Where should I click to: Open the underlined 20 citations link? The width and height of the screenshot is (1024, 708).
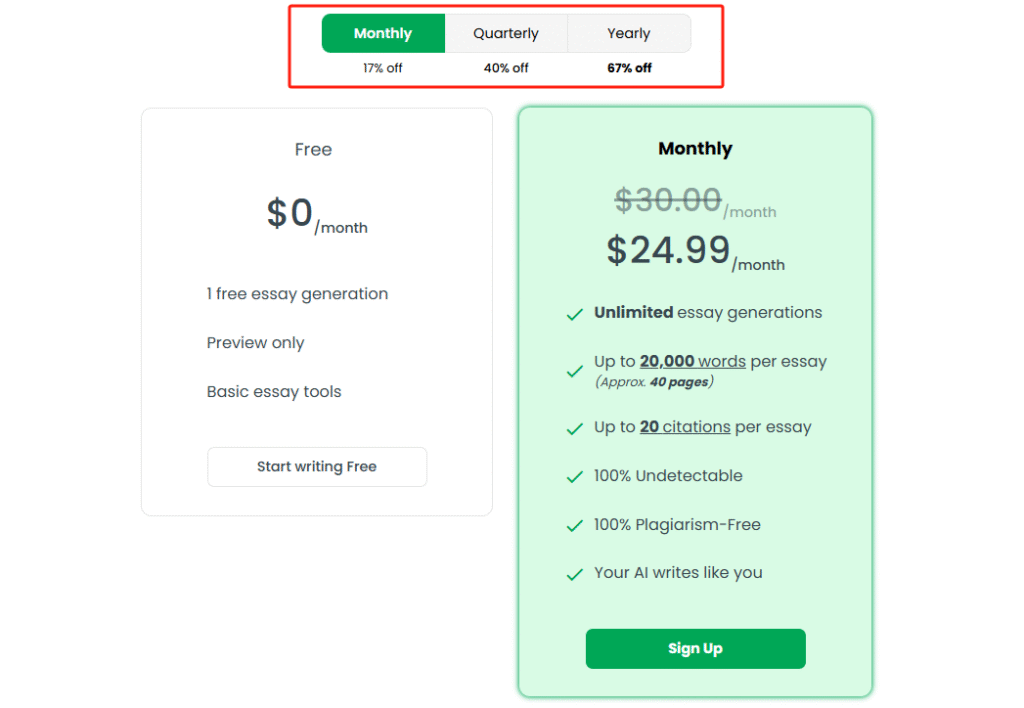click(x=685, y=427)
